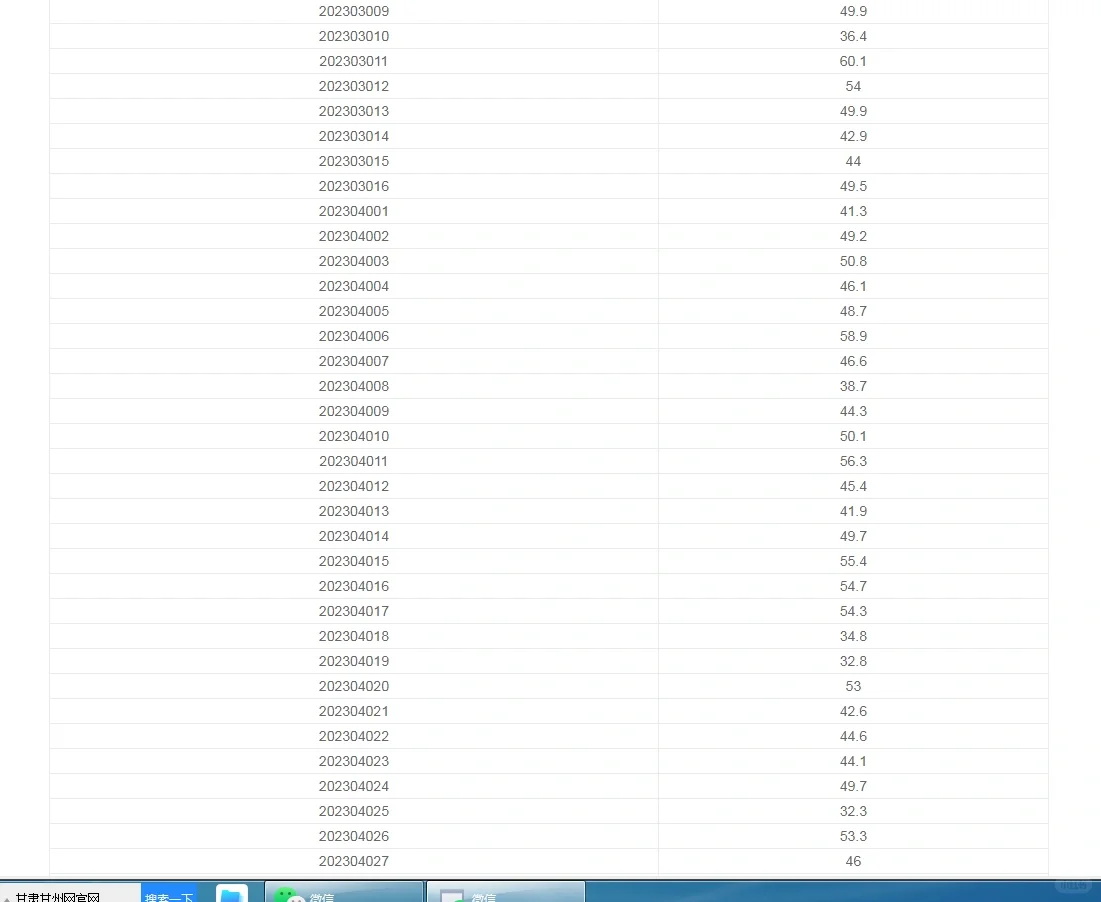
Task: Select the cell 202304005
Action: coord(354,311)
